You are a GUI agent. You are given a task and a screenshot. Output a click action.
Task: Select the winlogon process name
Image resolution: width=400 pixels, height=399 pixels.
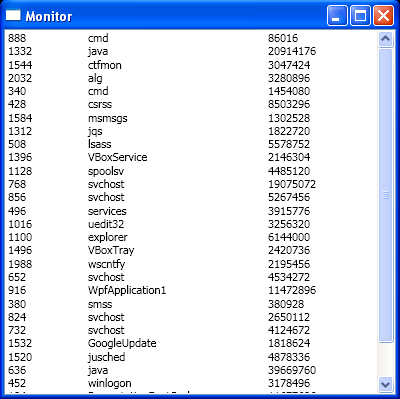click(110, 383)
